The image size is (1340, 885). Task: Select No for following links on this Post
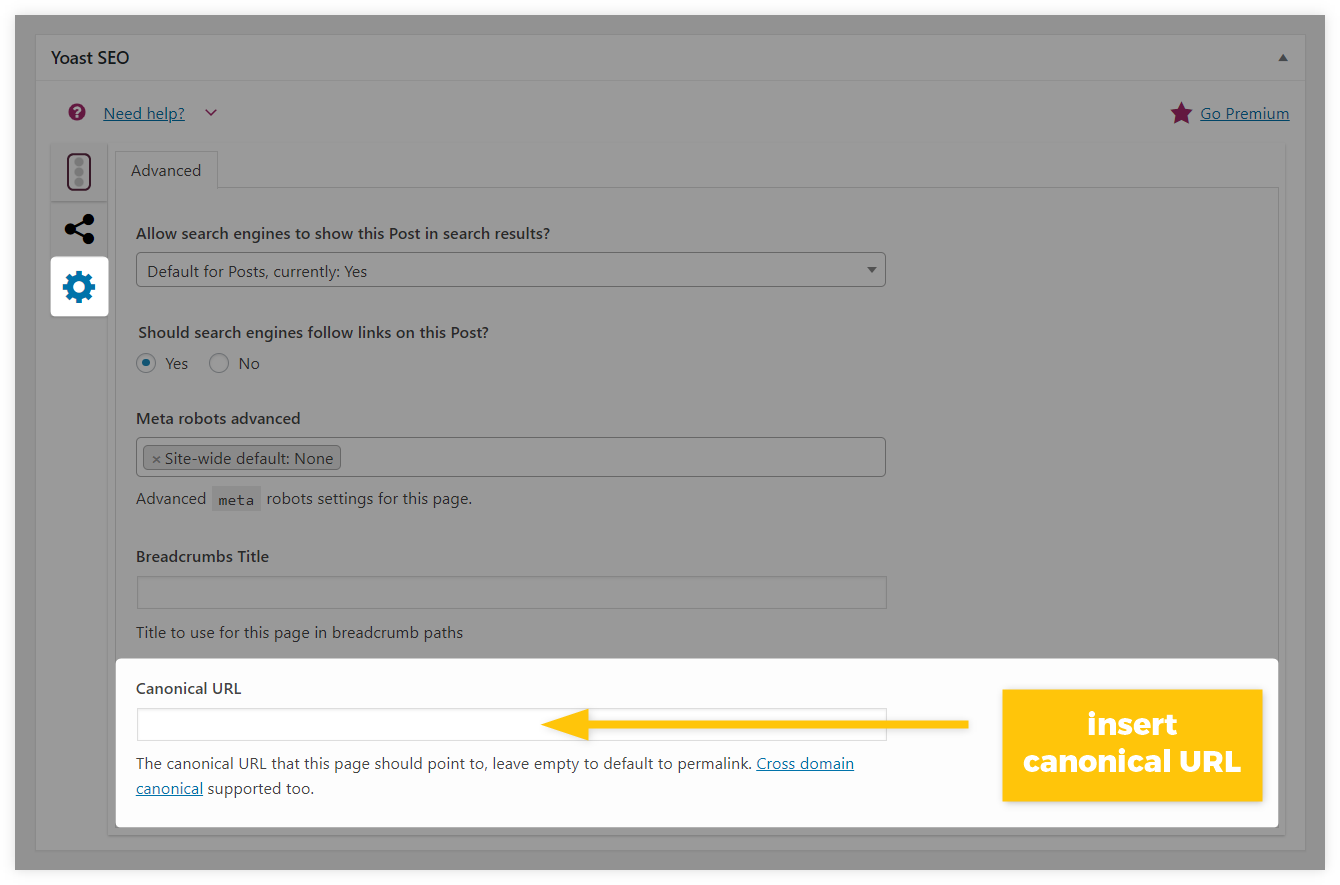point(219,363)
